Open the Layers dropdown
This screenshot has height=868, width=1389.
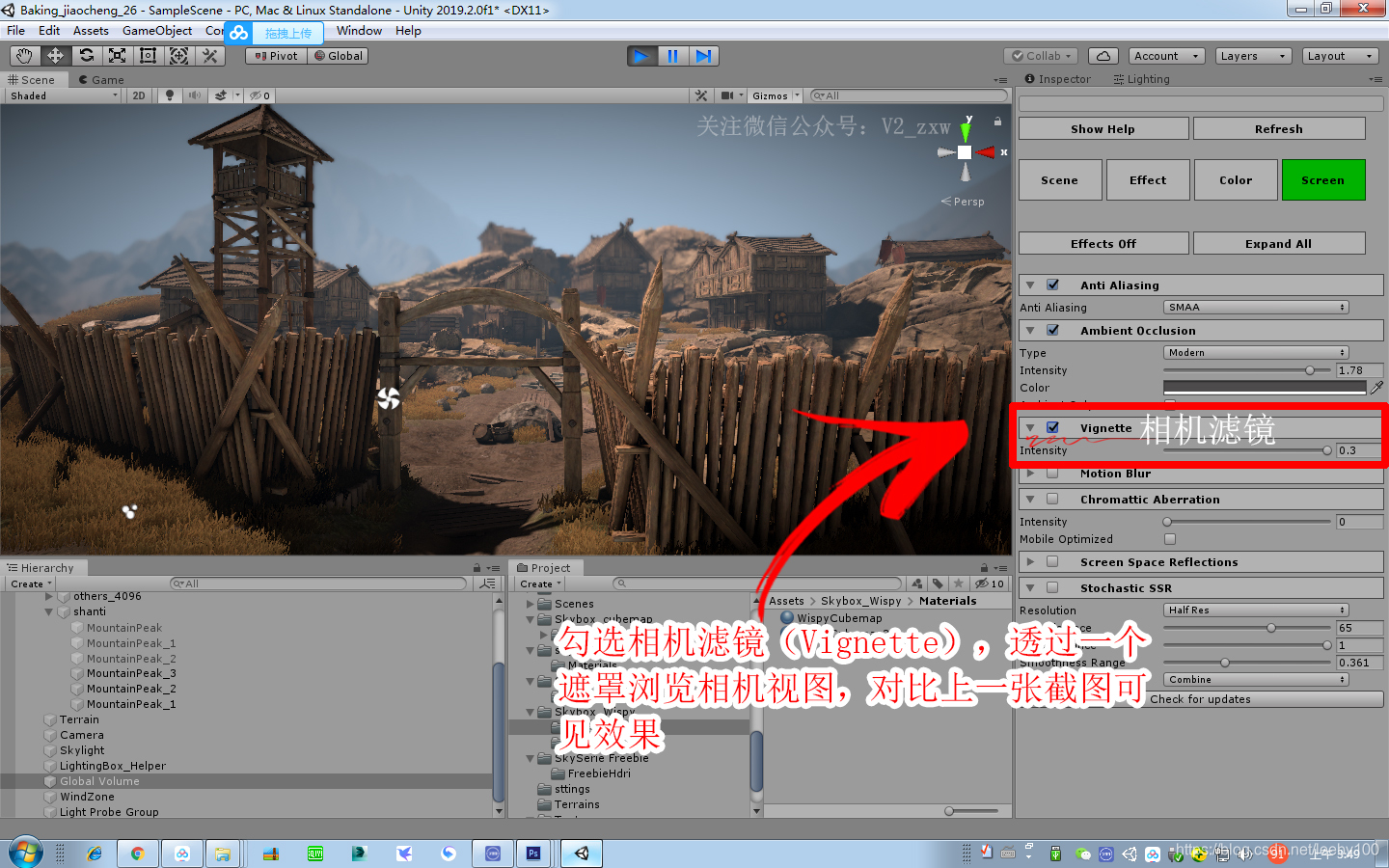pyautogui.click(x=1253, y=56)
